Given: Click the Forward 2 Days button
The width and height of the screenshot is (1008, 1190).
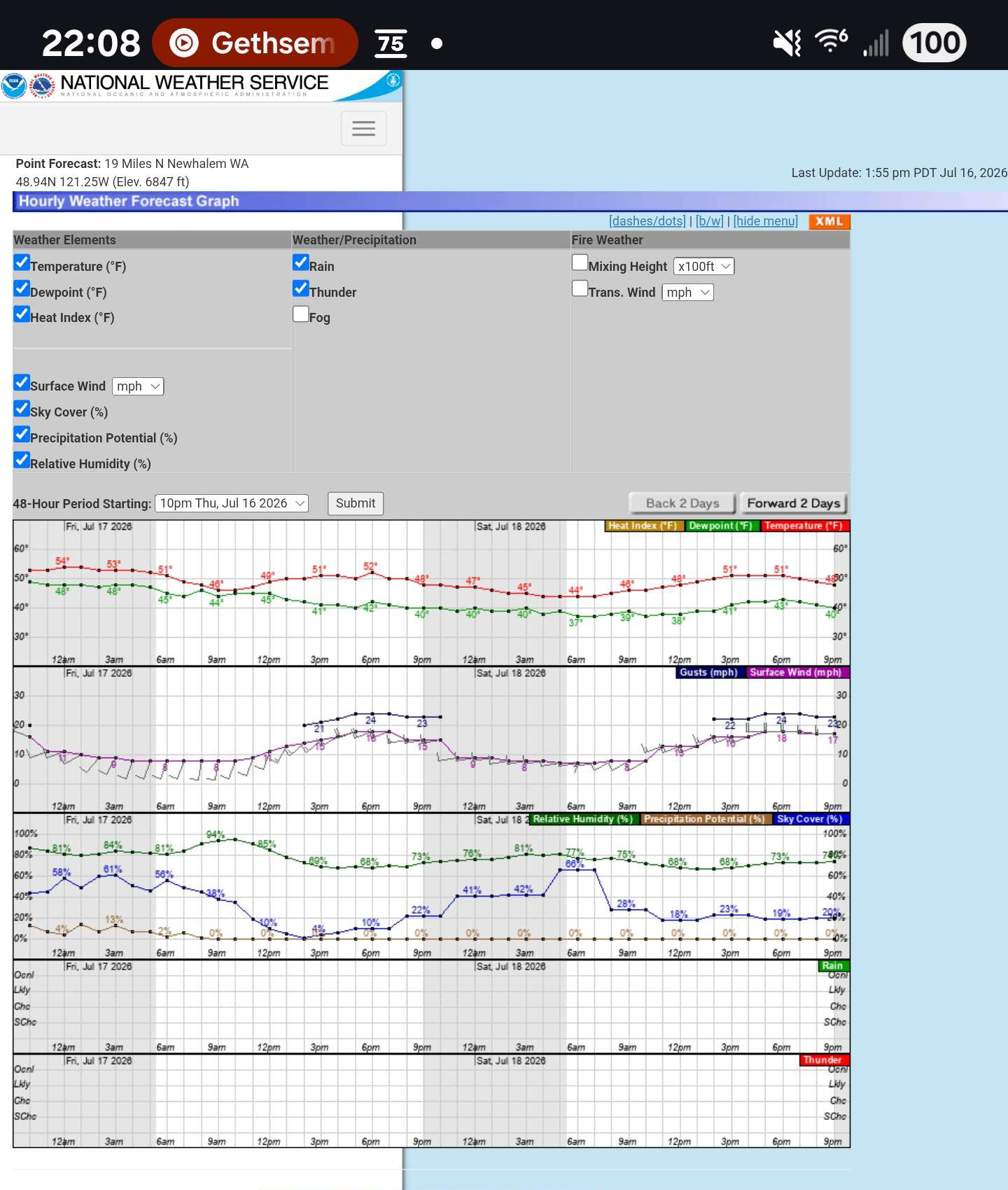Looking at the screenshot, I should point(793,503).
